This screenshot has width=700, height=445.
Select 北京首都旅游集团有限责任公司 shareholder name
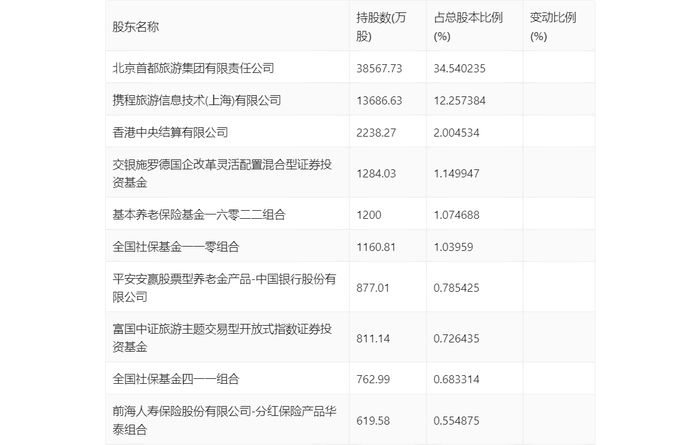(x=193, y=68)
